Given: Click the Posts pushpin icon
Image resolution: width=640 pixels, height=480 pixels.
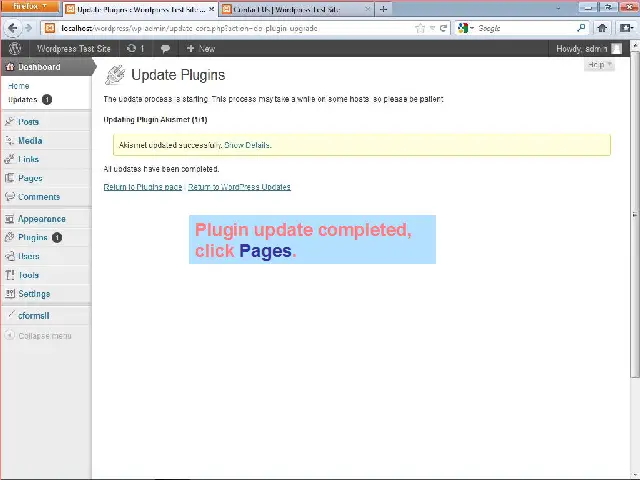Looking at the screenshot, I should pyautogui.click(x=9, y=121).
